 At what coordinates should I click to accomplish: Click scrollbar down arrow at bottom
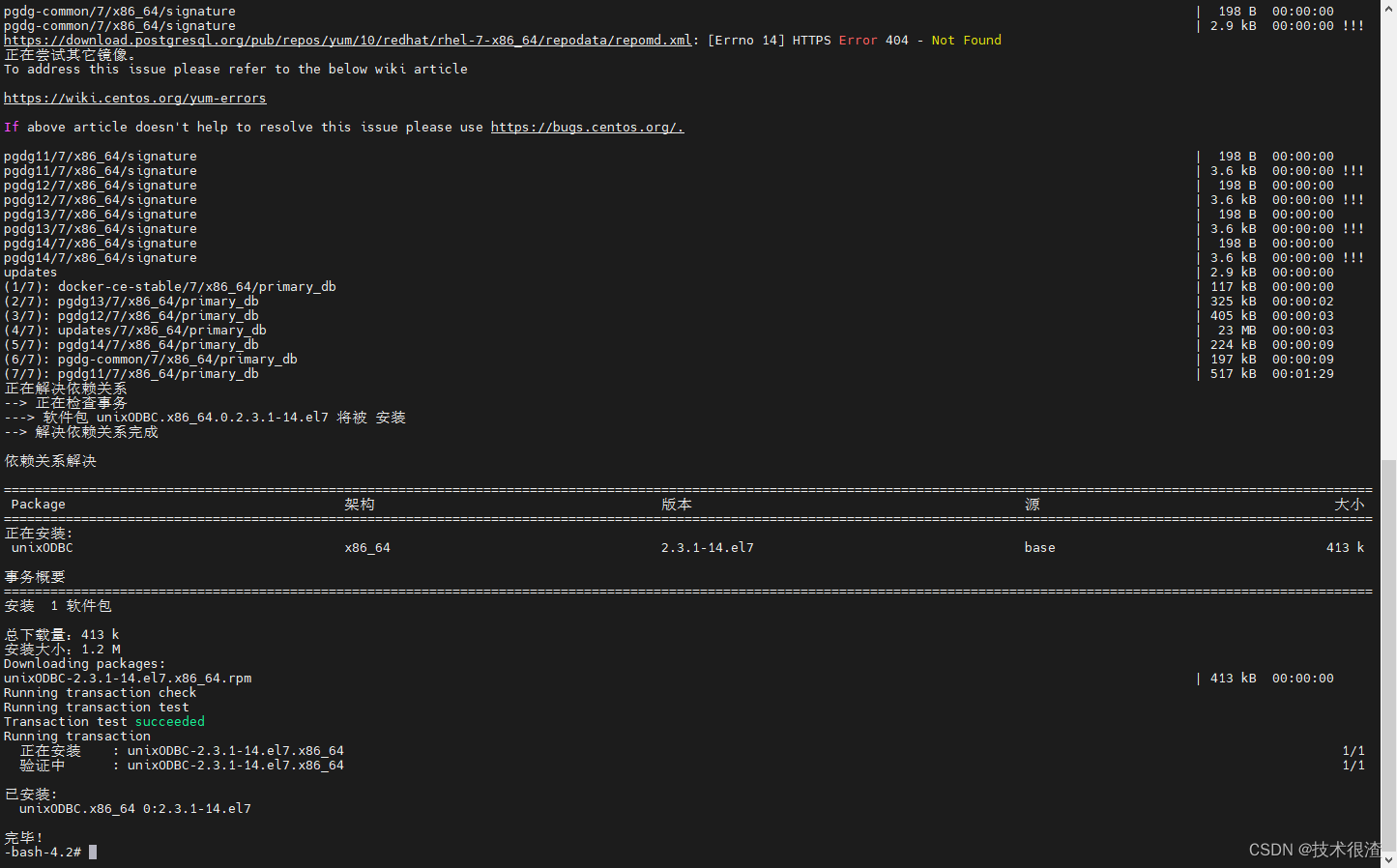(x=1388, y=859)
